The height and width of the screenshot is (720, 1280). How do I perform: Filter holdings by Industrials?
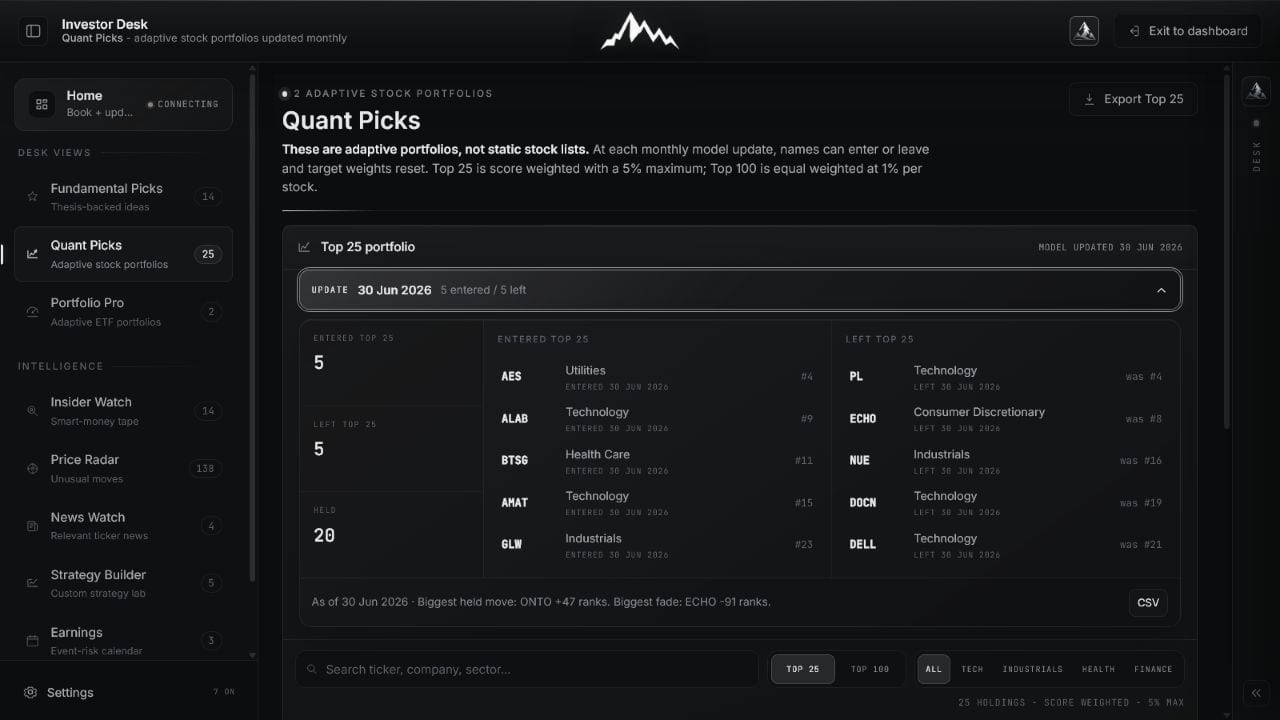(x=1032, y=669)
